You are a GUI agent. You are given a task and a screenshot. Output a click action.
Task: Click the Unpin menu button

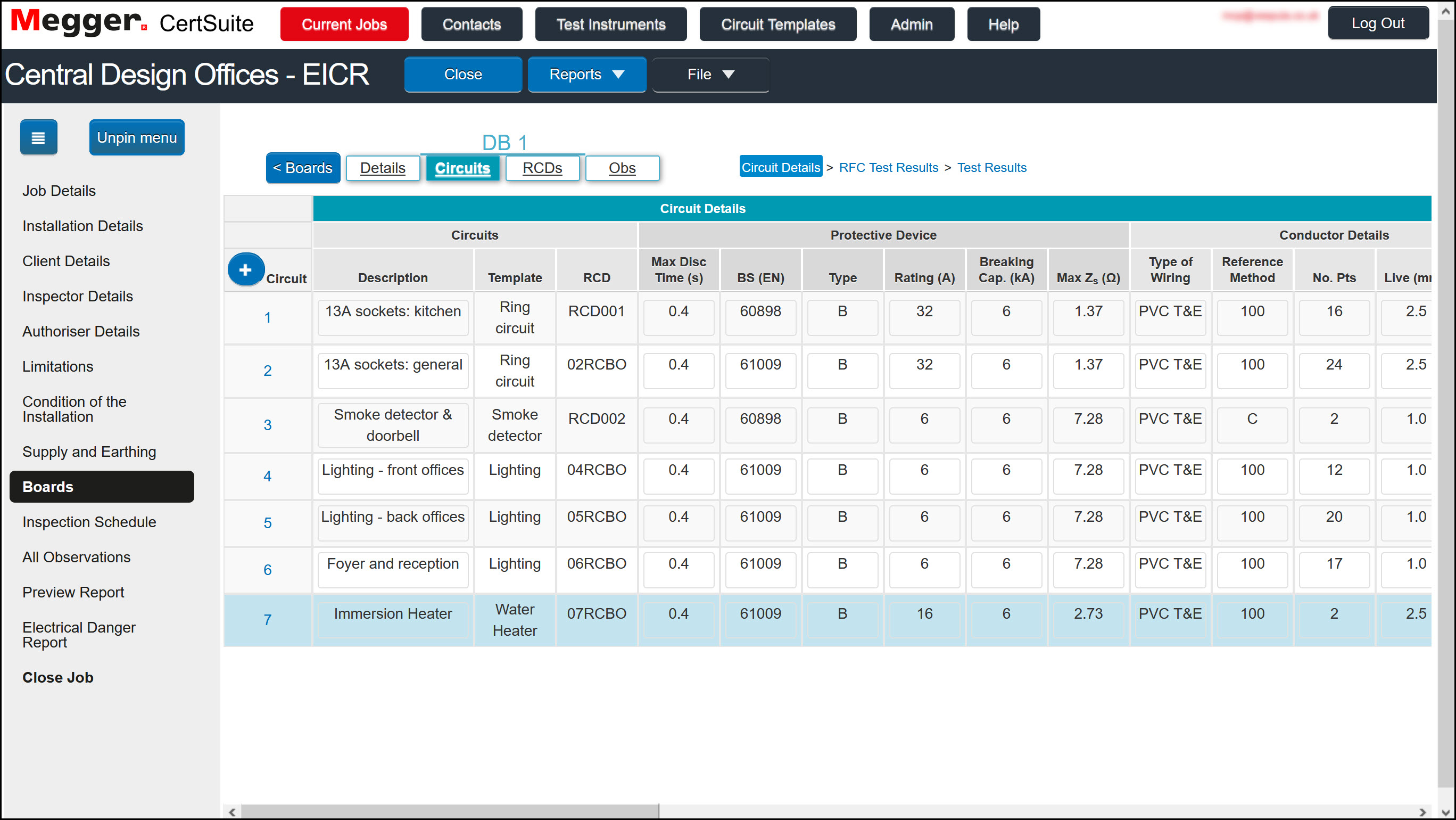pos(136,137)
